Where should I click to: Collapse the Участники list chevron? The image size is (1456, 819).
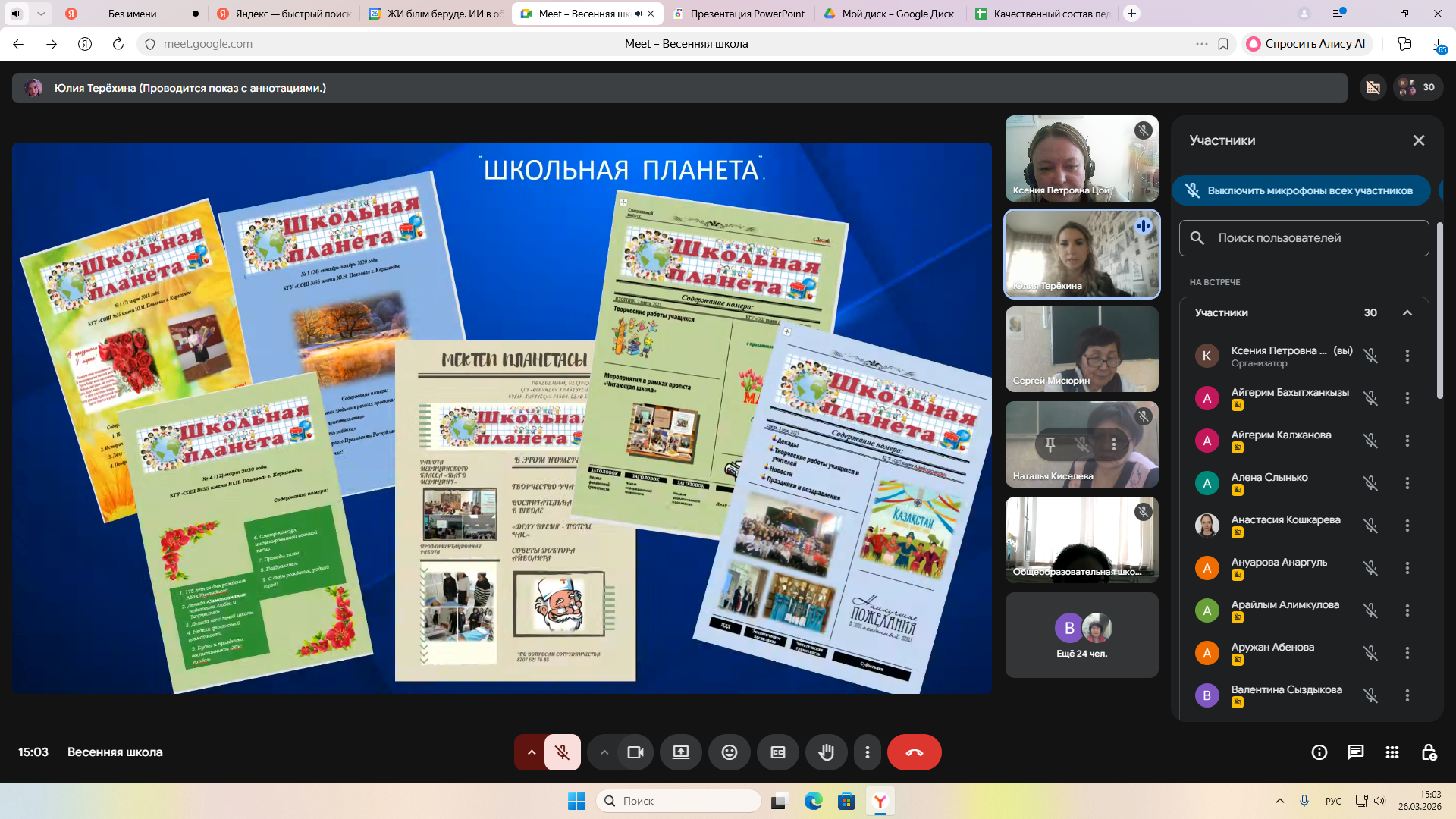[1407, 312]
